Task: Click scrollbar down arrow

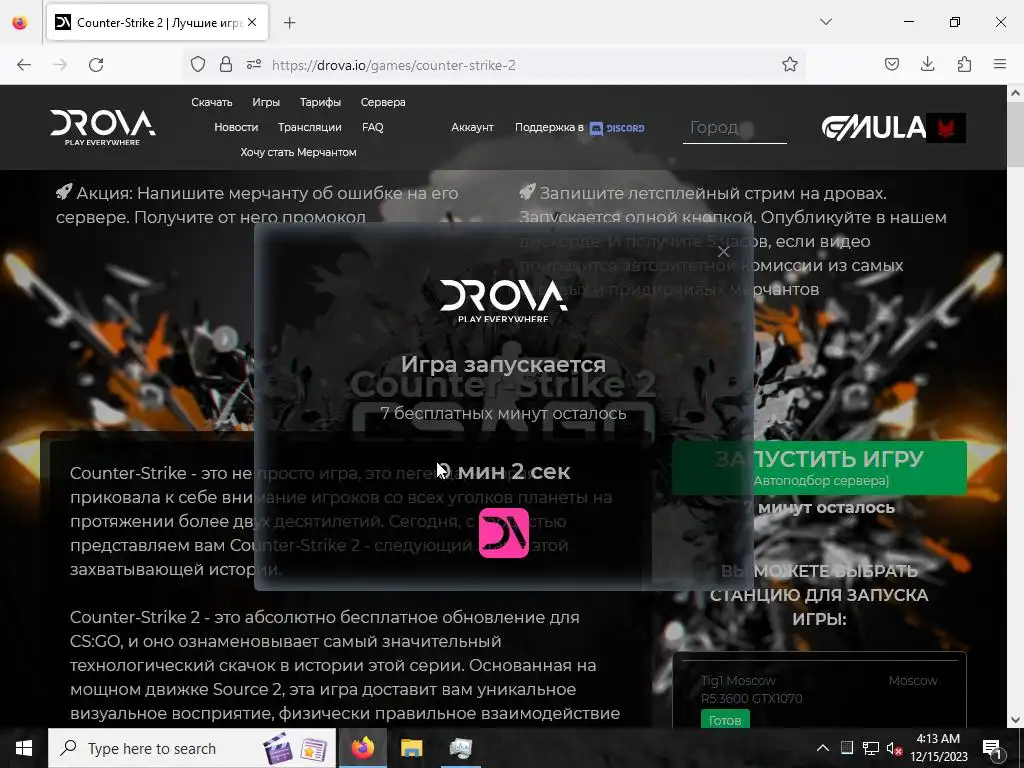Action: pos(1015,720)
